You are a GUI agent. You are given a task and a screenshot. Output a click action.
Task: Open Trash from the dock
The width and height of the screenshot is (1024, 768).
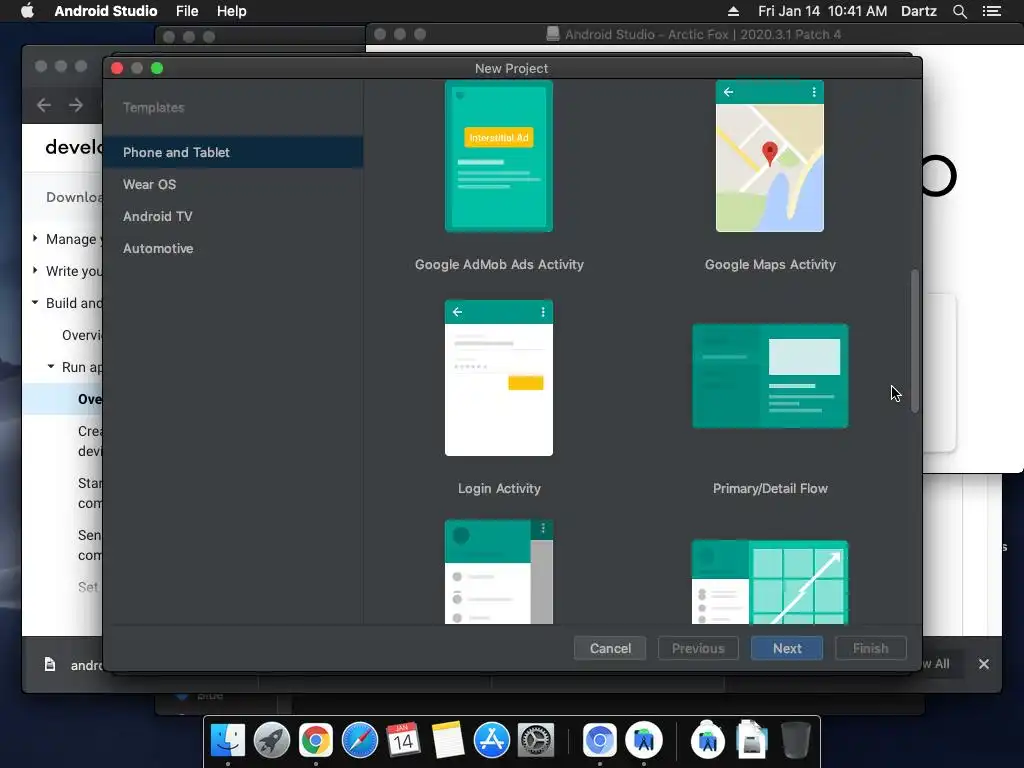pos(795,740)
